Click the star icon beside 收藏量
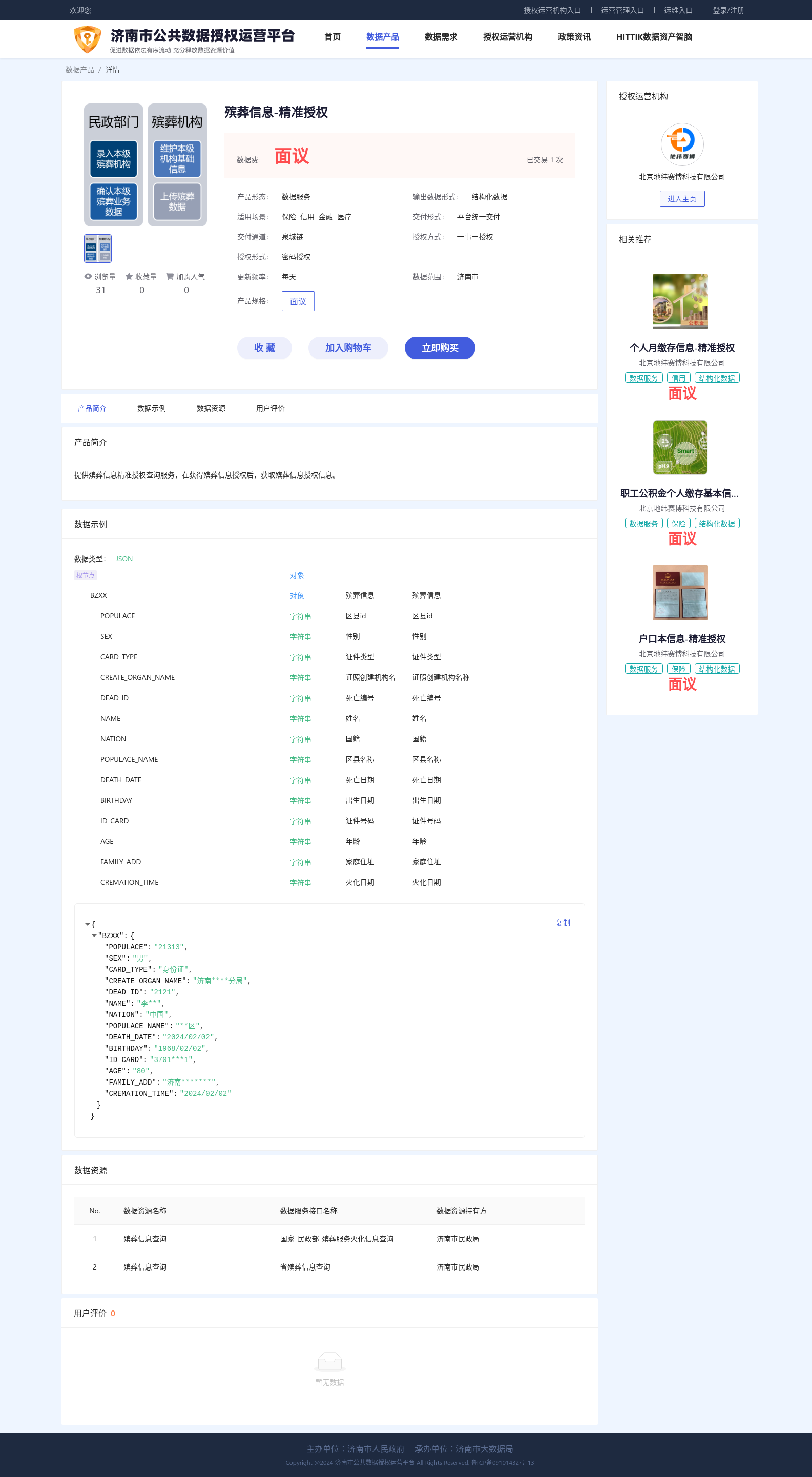Screen dimensions: 812x1477 [129, 276]
